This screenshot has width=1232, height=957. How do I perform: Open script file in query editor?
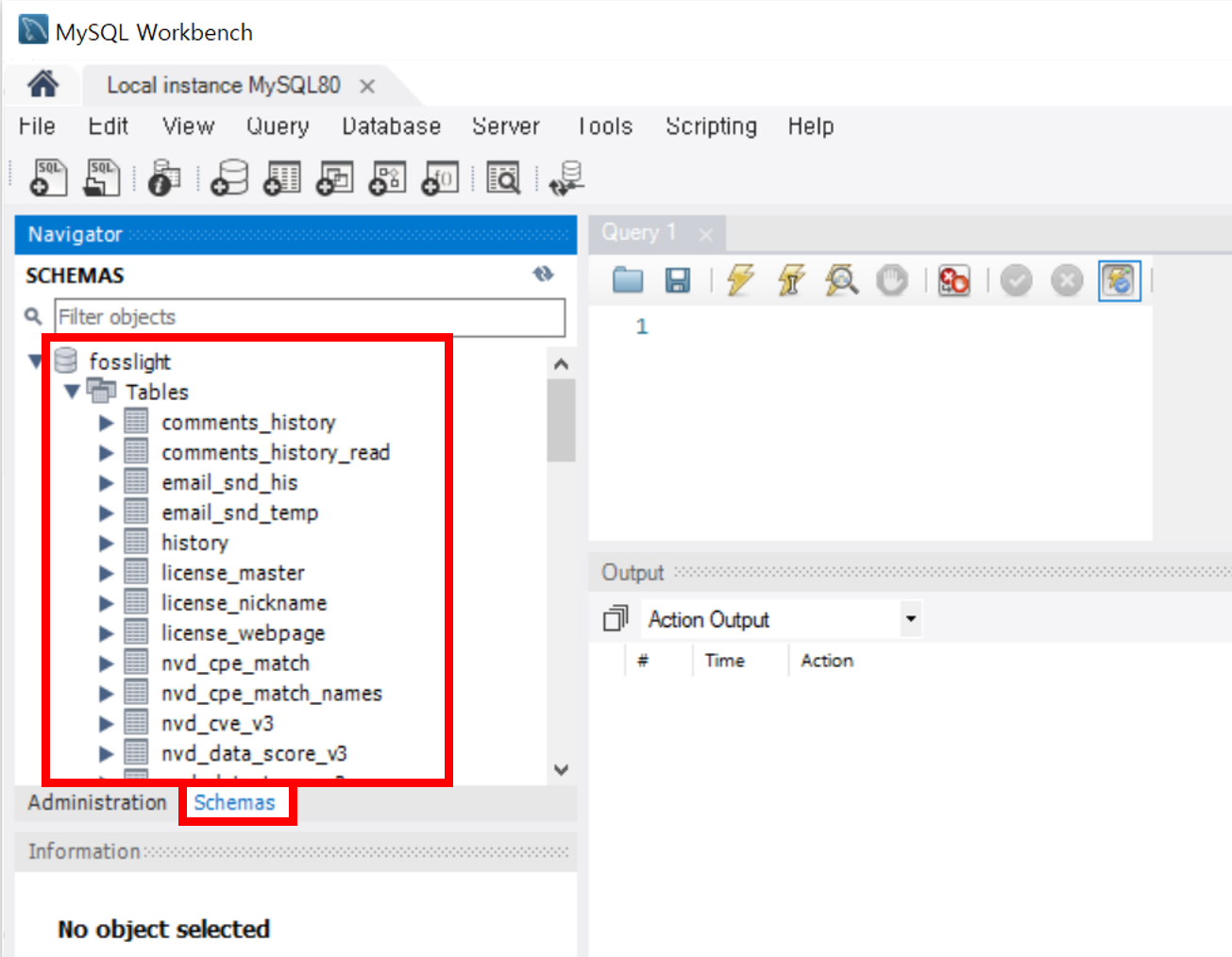point(628,279)
